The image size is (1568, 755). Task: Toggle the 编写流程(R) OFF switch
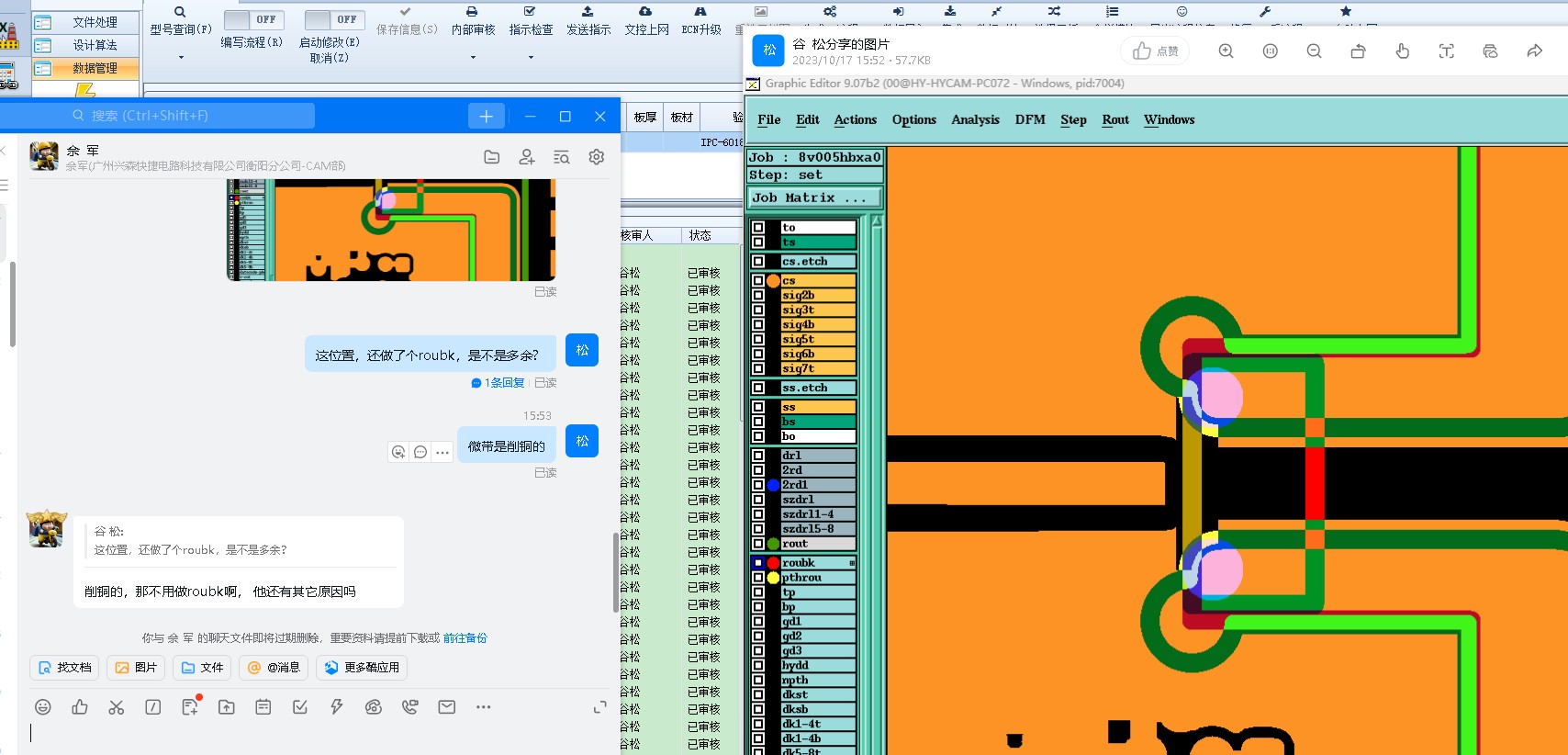tap(253, 19)
